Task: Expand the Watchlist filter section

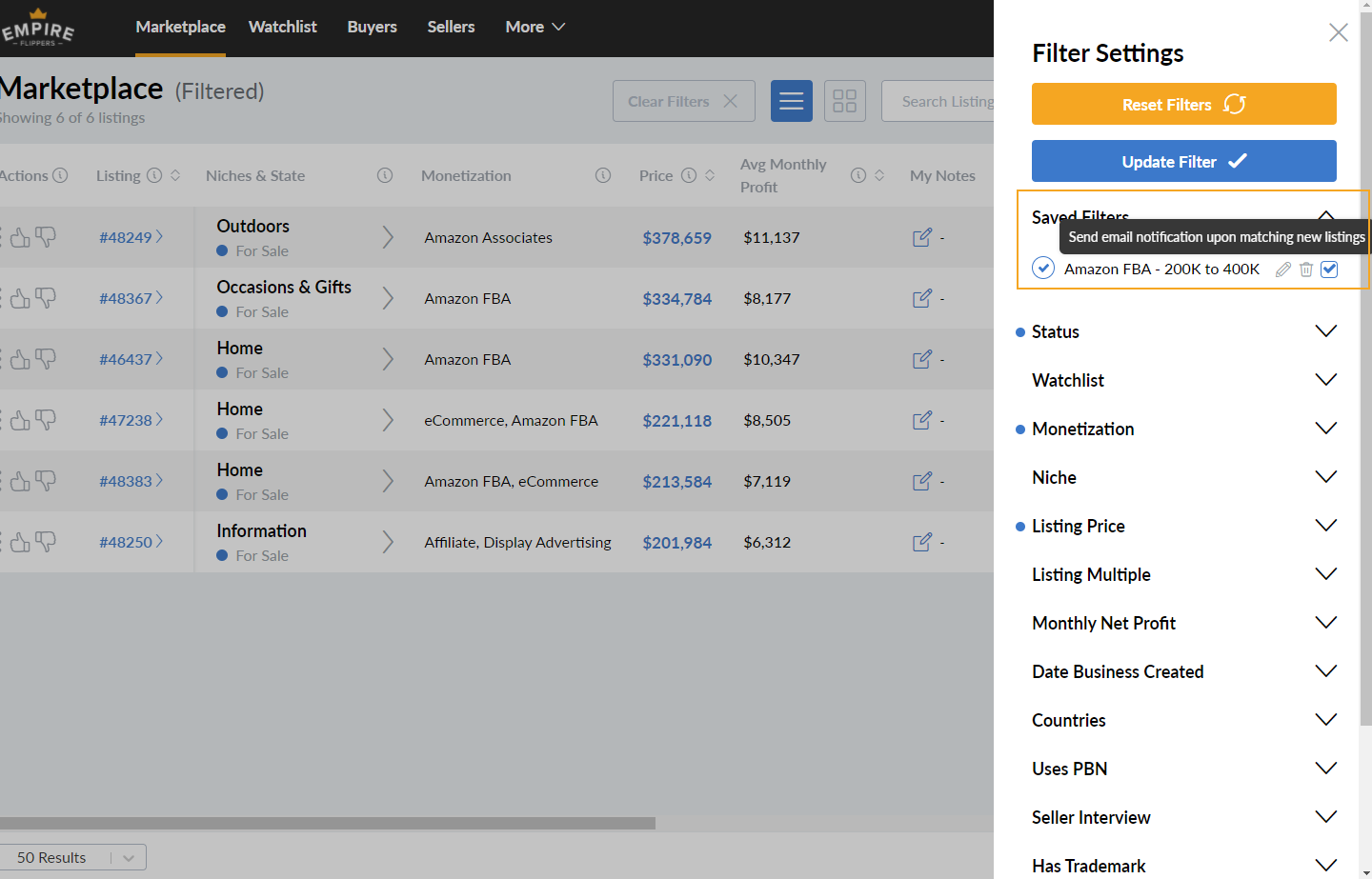Action: point(1326,380)
